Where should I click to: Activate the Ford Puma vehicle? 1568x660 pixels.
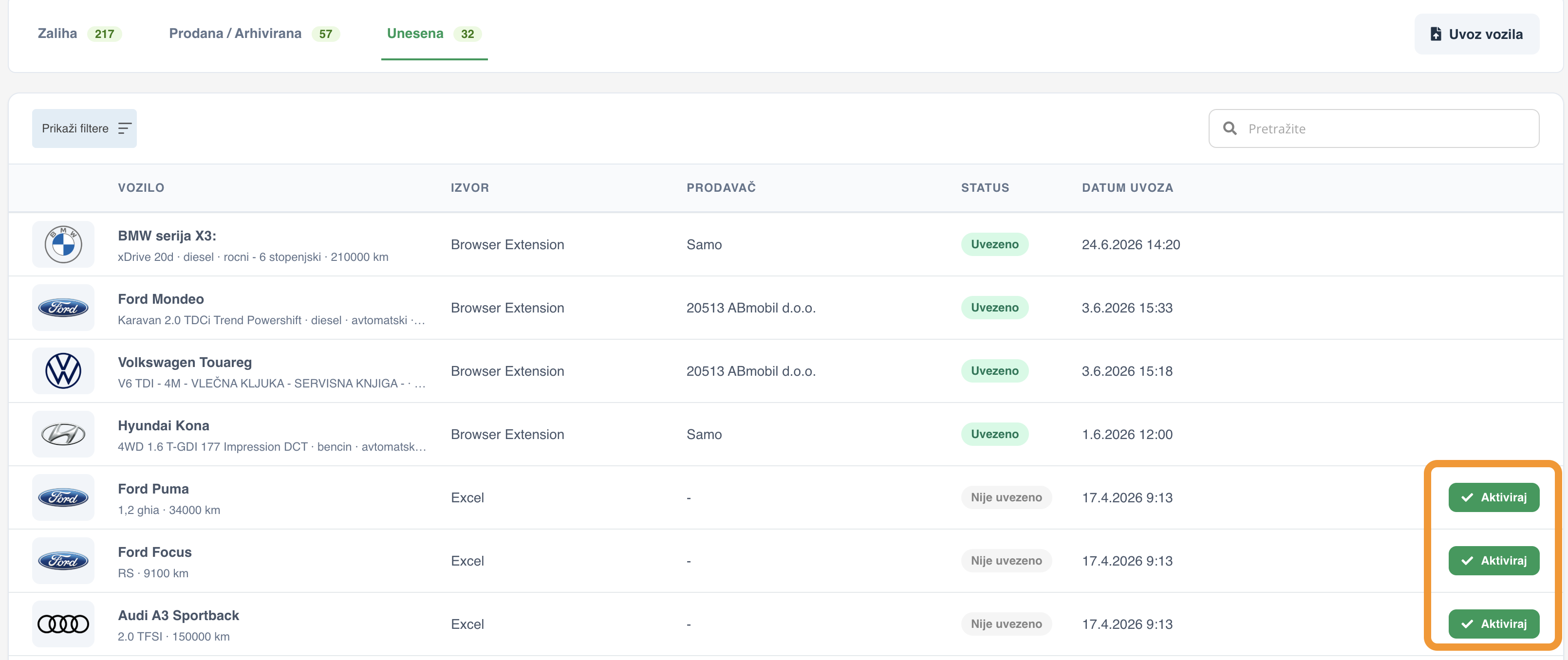coord(1494,497)
